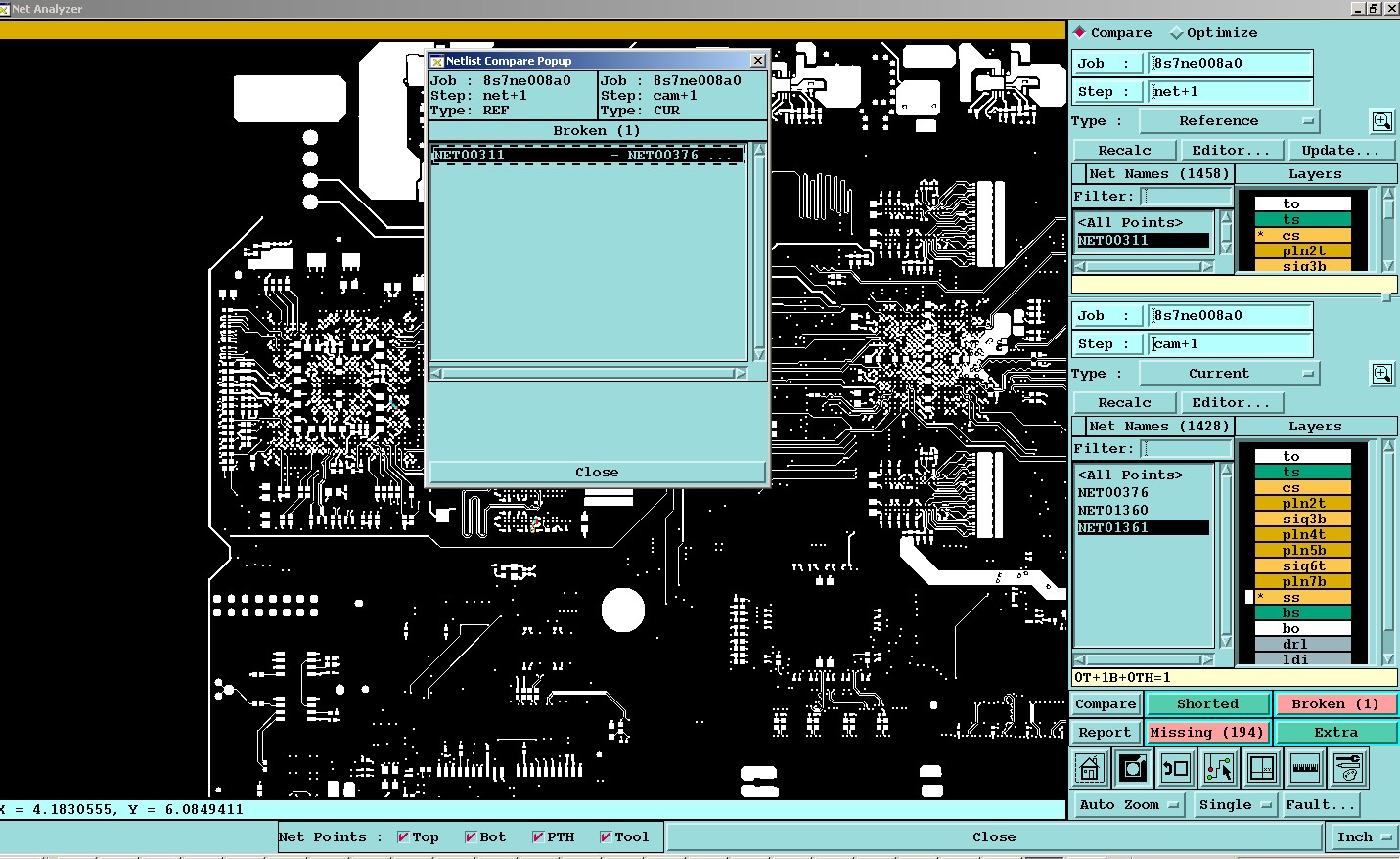Click the reference Job input field
Image resolution: width=1400 pixels, height=859 pixels.
point(1230,64)
